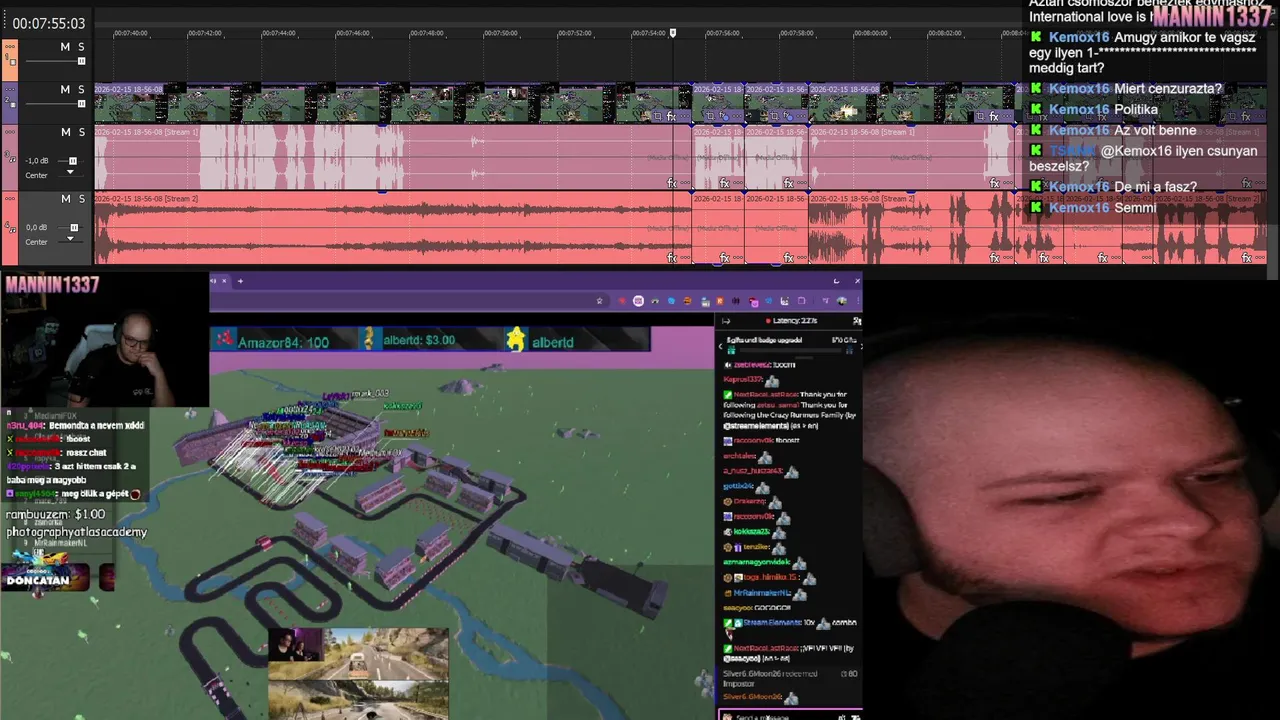Select the first Stream 2 audio event
Viewport: 1280px width, 720px height.
point(392,228)
